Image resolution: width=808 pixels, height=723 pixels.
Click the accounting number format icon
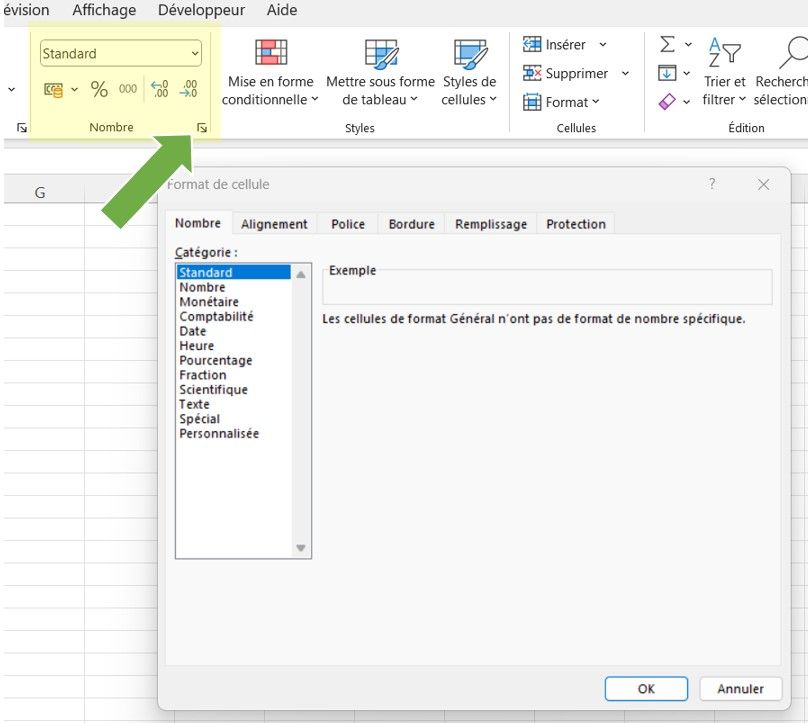click(x=53, y=89)
